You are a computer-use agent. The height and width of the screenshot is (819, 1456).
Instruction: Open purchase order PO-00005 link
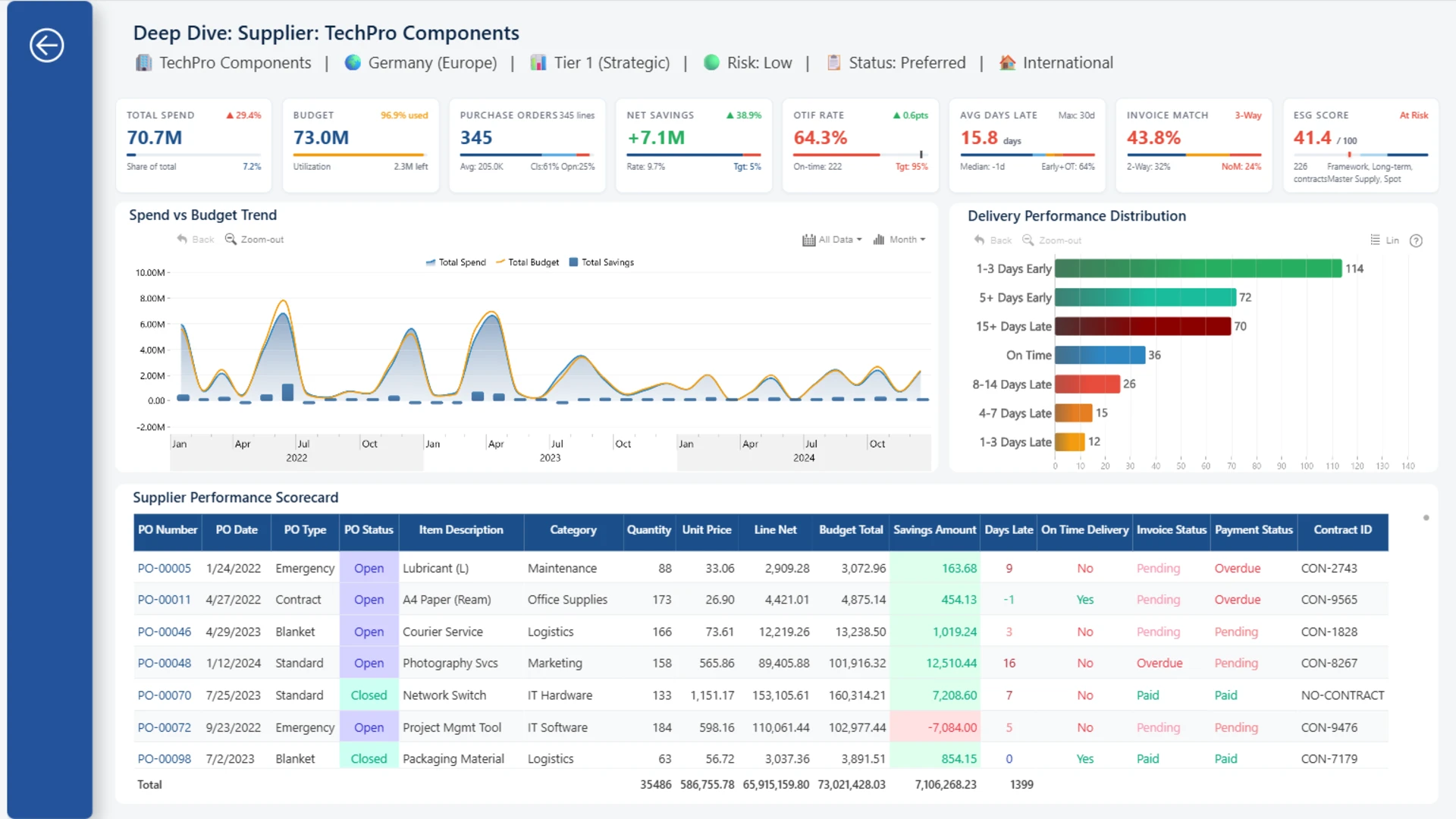click(165, 569)
